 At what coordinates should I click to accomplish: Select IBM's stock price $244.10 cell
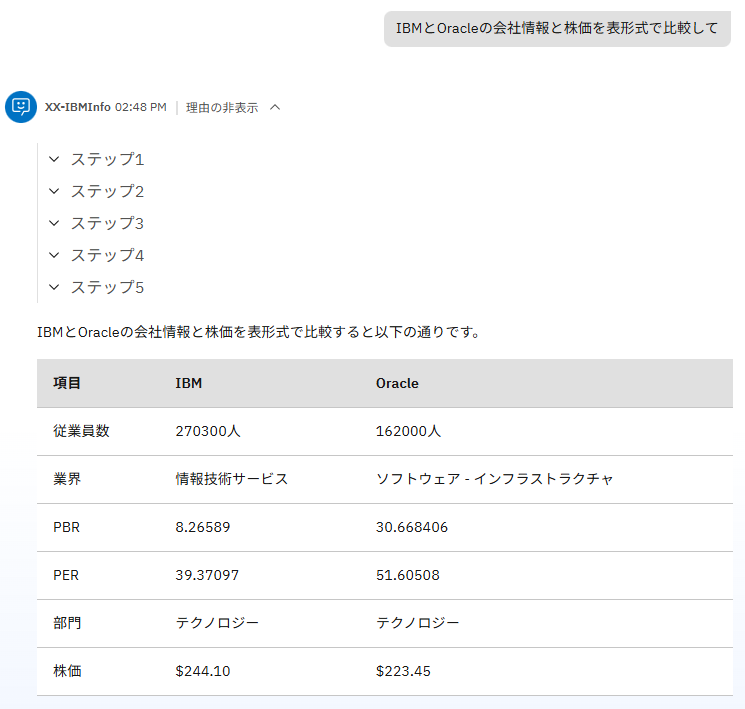coord(202,671)
